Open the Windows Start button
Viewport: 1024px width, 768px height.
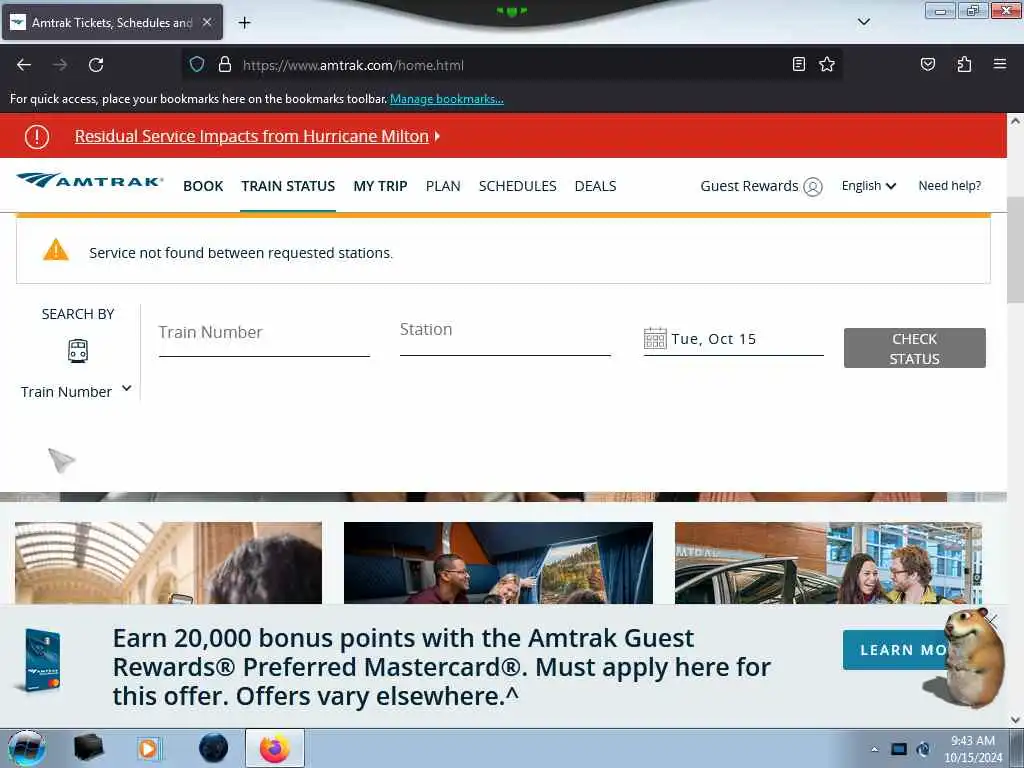tap(26, 748)
